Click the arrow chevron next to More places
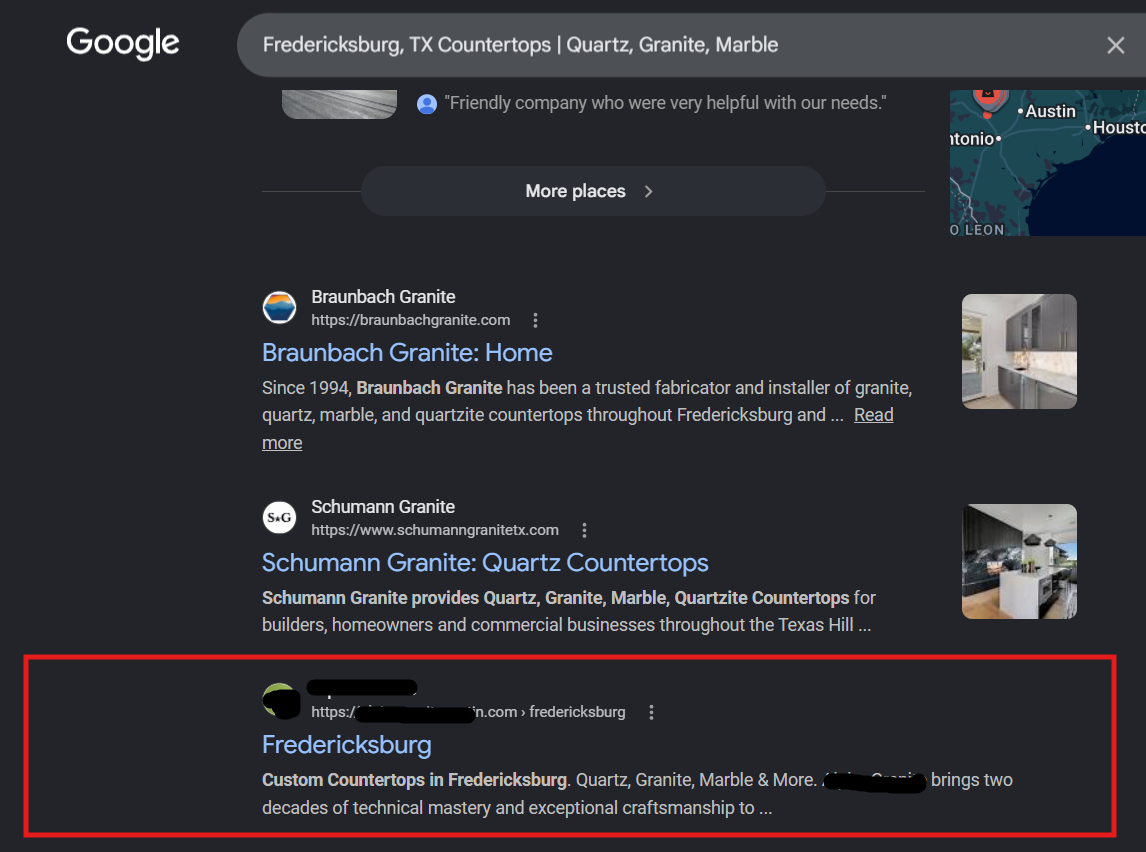 click(648, 191)
